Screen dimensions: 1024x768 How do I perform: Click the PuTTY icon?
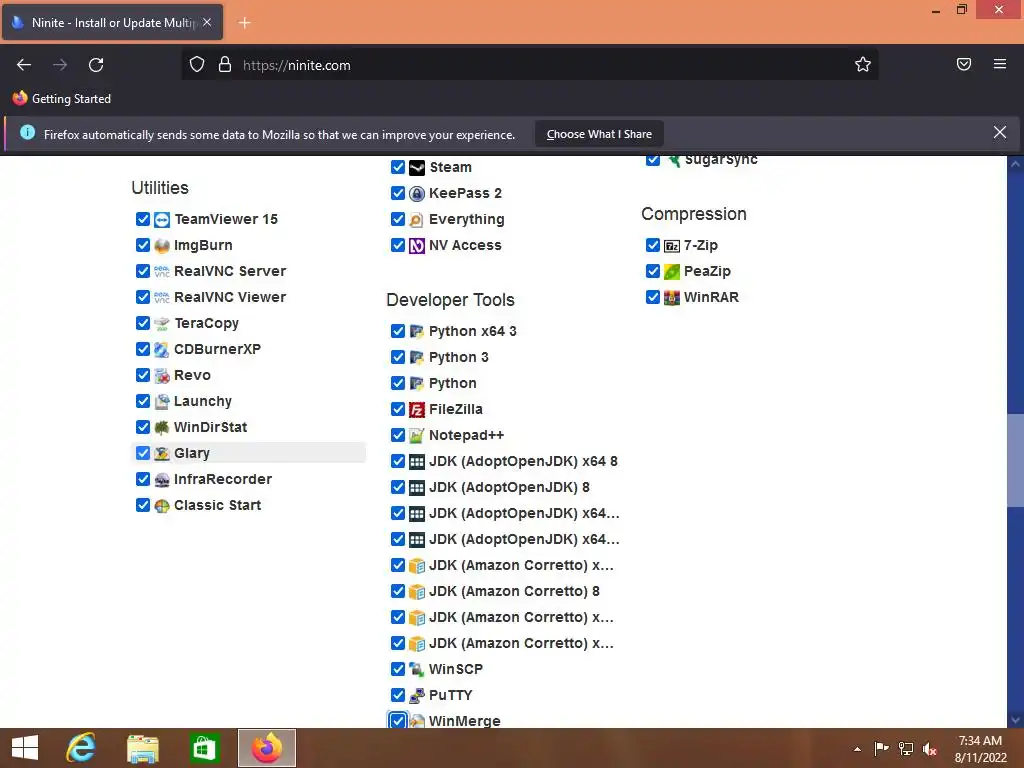coord(417,696)
